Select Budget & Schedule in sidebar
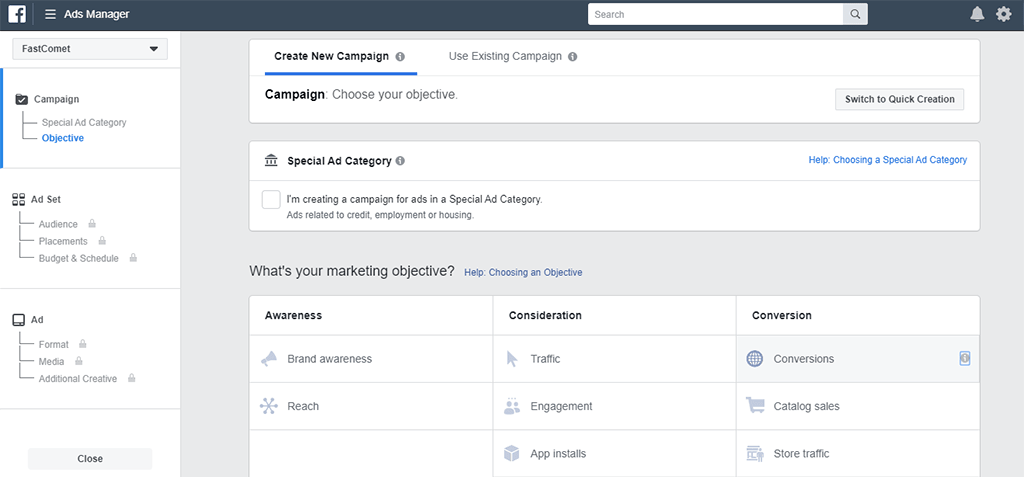Viewport: 1024px width, 477px height. pyautogui.click(x=78, y=258)
